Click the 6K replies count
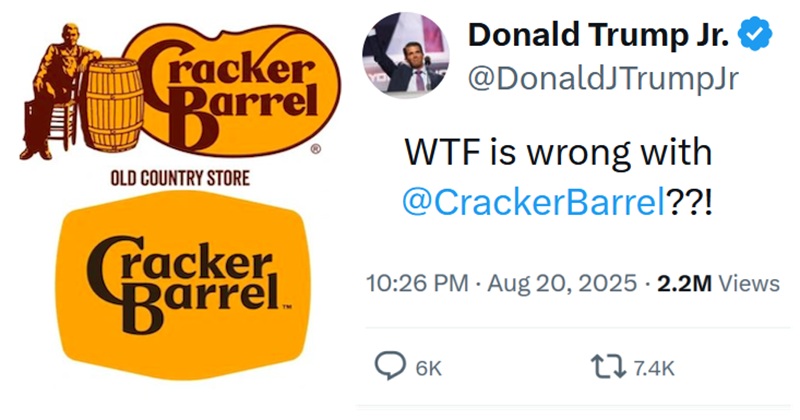 click(x=428, y=369)
